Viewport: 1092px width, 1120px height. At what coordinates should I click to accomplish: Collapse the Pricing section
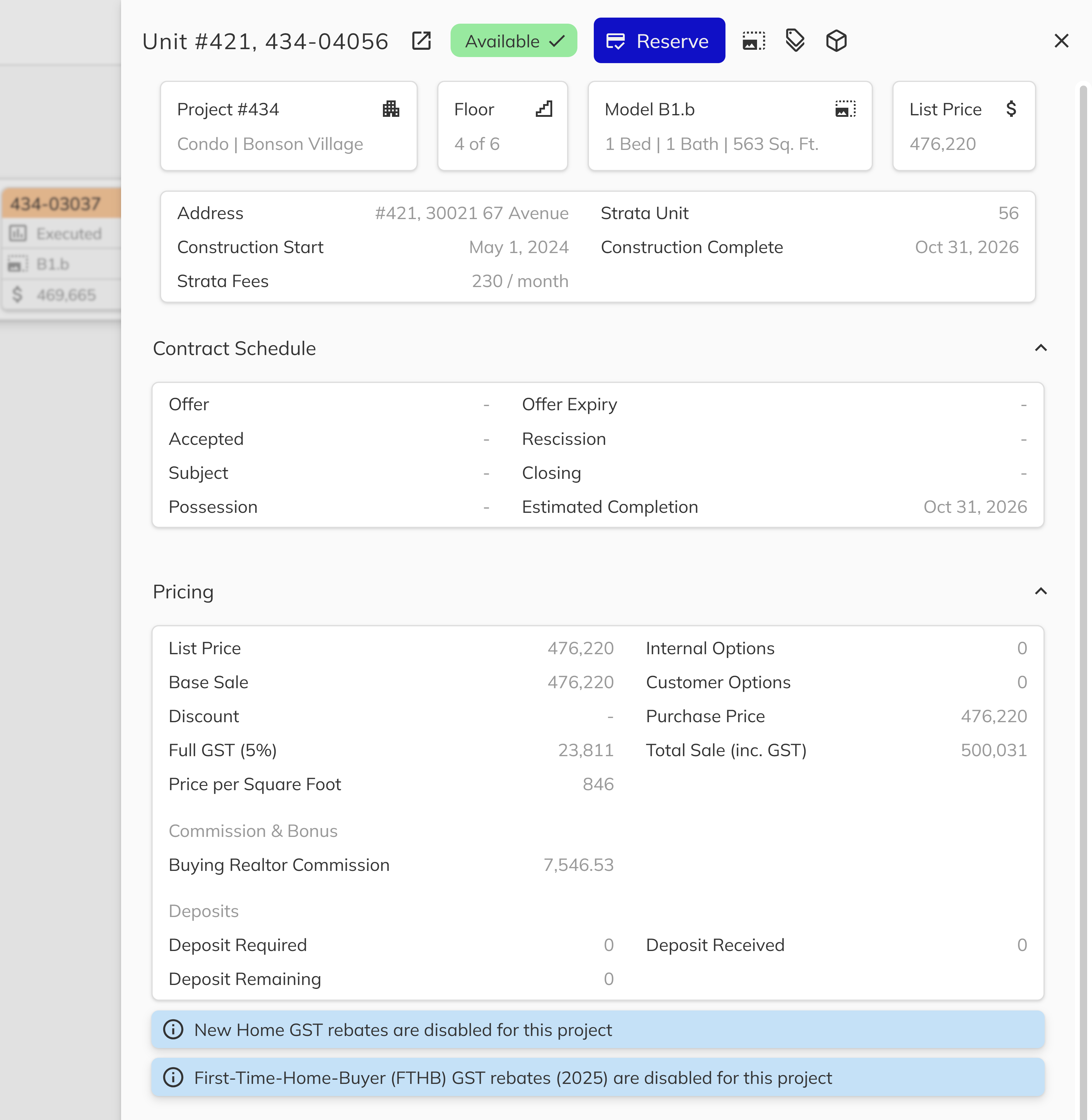coord(1041,591)
